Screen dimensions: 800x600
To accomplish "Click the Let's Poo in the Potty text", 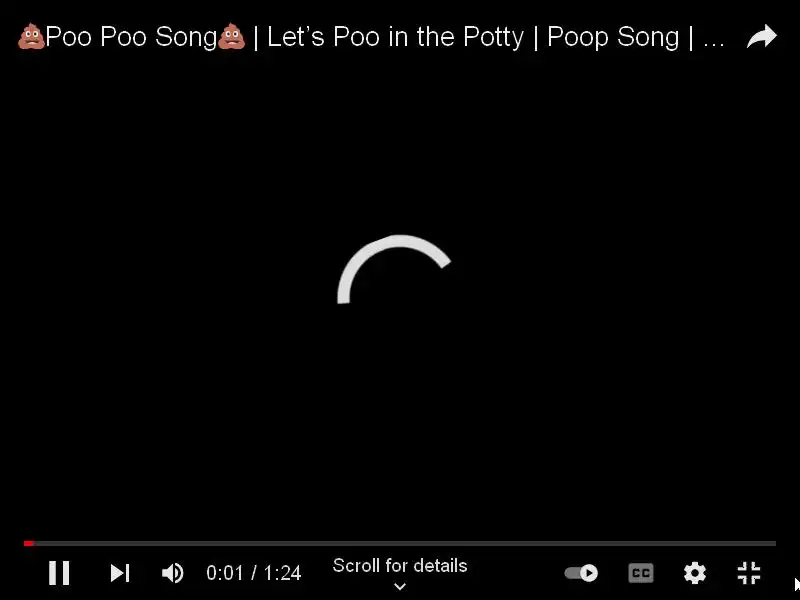I will (395, 37).
